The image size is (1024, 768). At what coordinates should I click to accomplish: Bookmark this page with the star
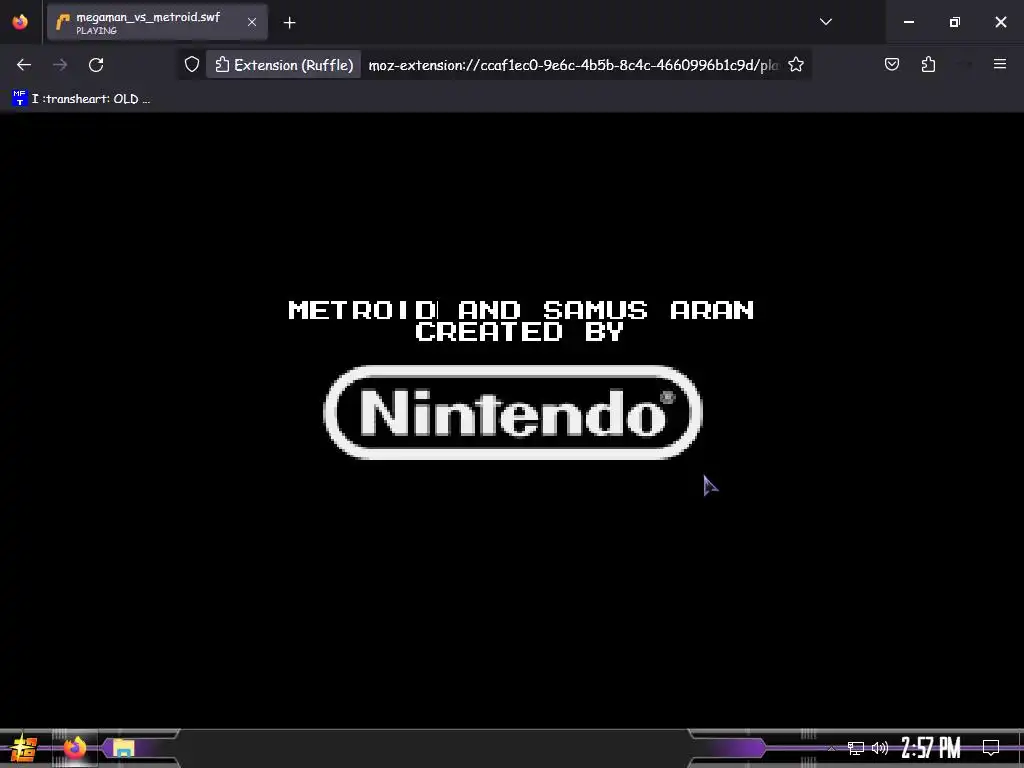pyautogui.click(x=795, y=65)
